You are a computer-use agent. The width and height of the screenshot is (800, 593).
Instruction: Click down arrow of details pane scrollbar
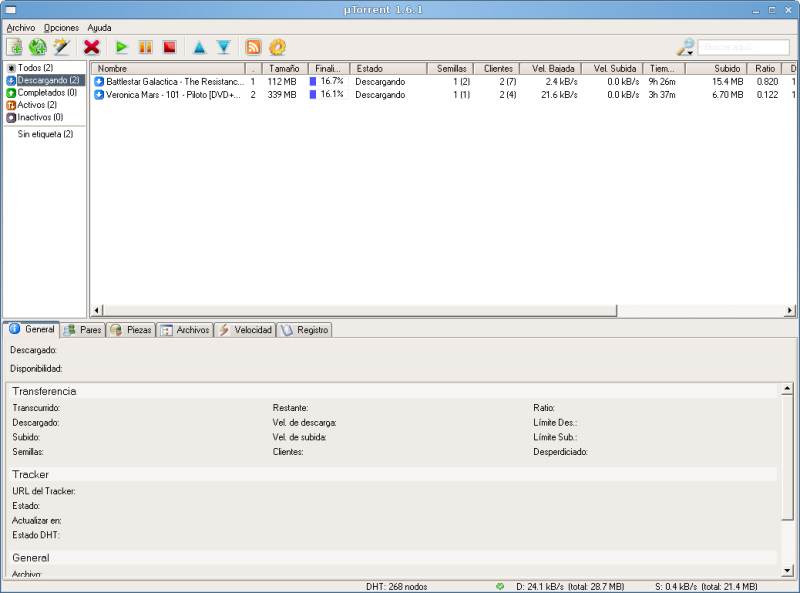[x=787, y=571]
